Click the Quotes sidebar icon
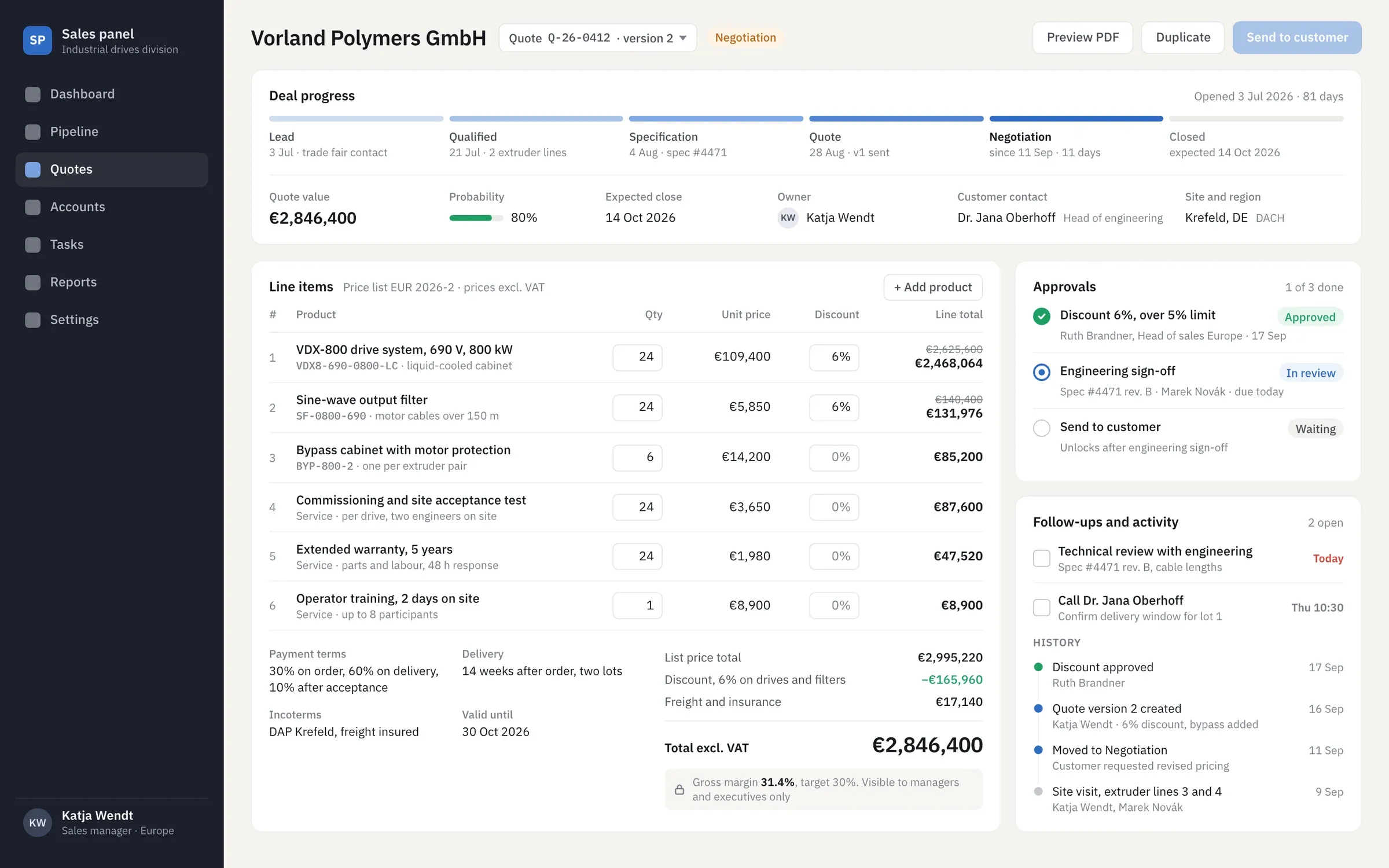The image size is (1389, 868). [x=33, y=170]
